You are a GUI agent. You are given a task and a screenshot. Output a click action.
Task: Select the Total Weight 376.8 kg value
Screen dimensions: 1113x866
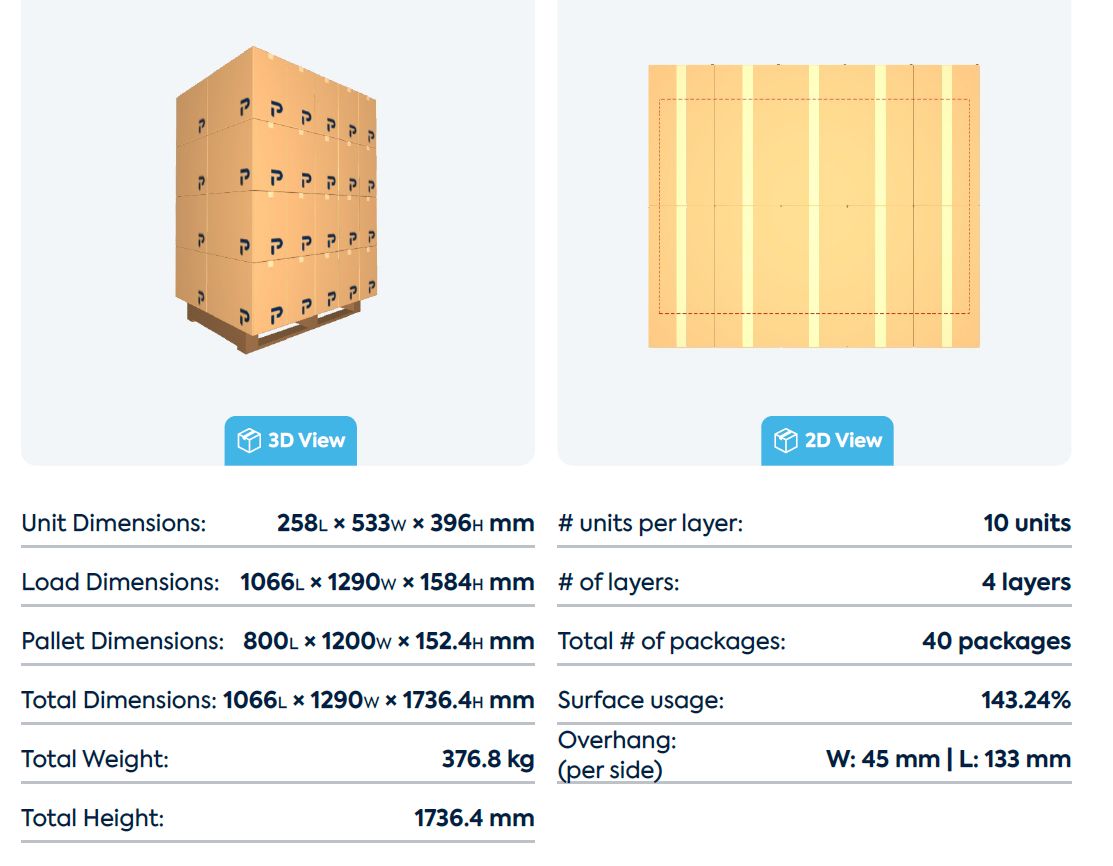point(488,759)
